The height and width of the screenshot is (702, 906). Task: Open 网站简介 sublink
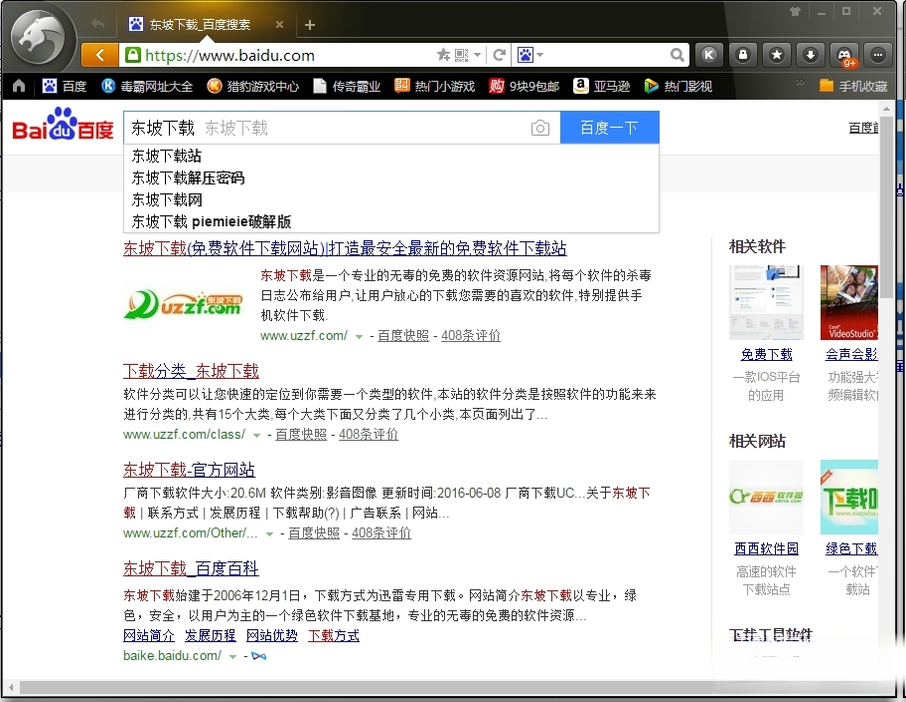tap(148, 636)
